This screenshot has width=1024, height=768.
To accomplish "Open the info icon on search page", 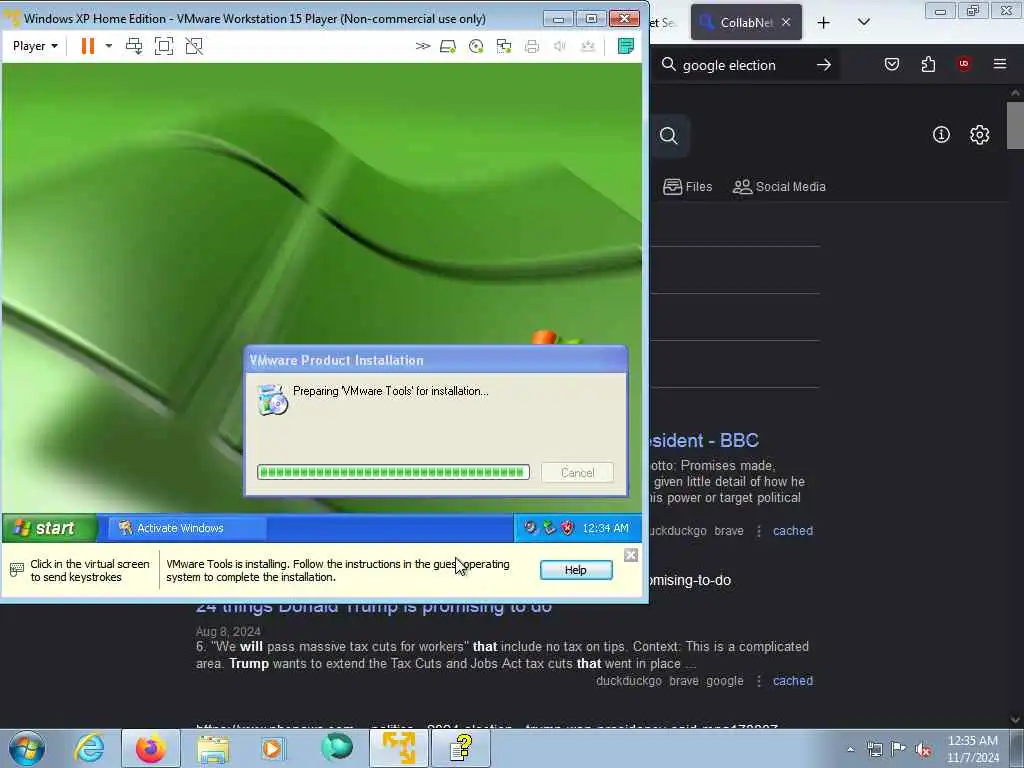I will [941, 135].
